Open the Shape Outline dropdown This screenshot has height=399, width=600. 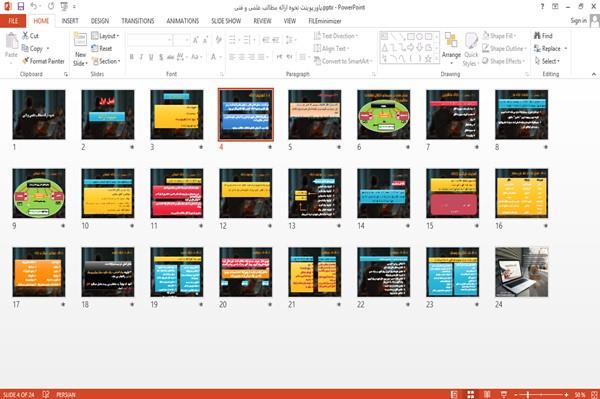click(x=504, y=49)
